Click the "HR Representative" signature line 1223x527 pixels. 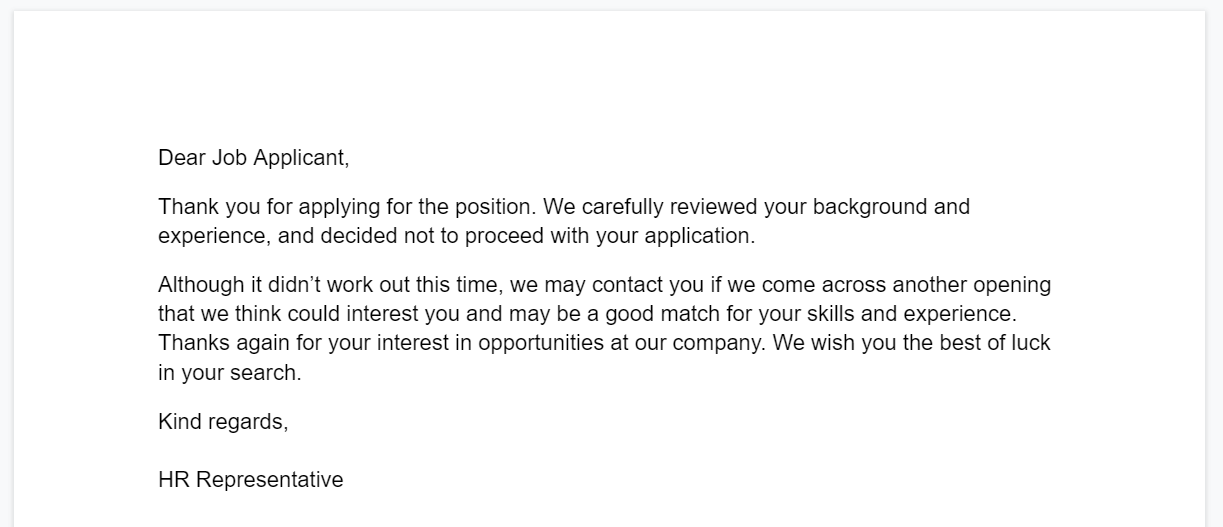pos(251,480)
